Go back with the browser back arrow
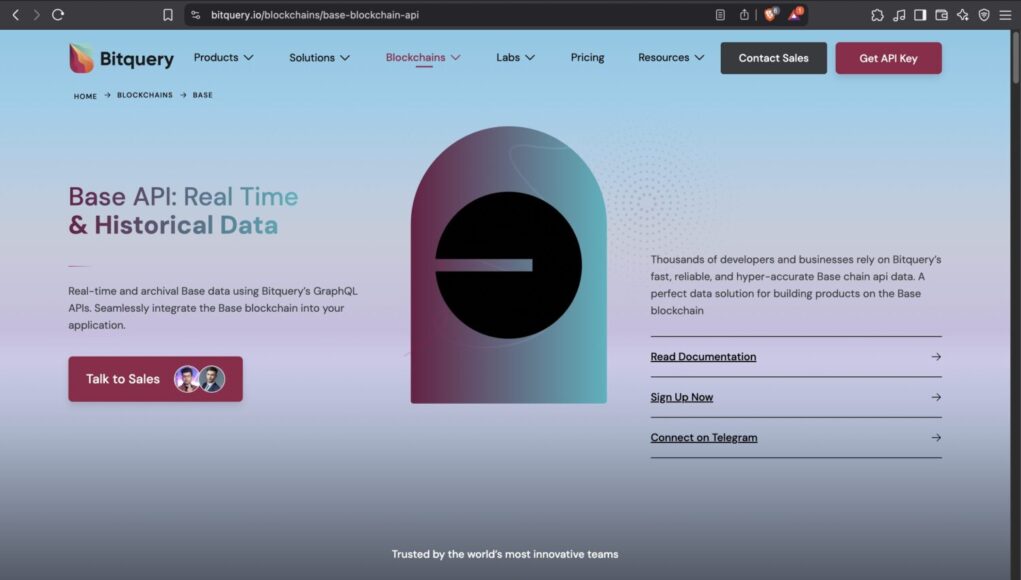Image resolution: width=1021 pixels, height=580 pixels. coord(16,14)
